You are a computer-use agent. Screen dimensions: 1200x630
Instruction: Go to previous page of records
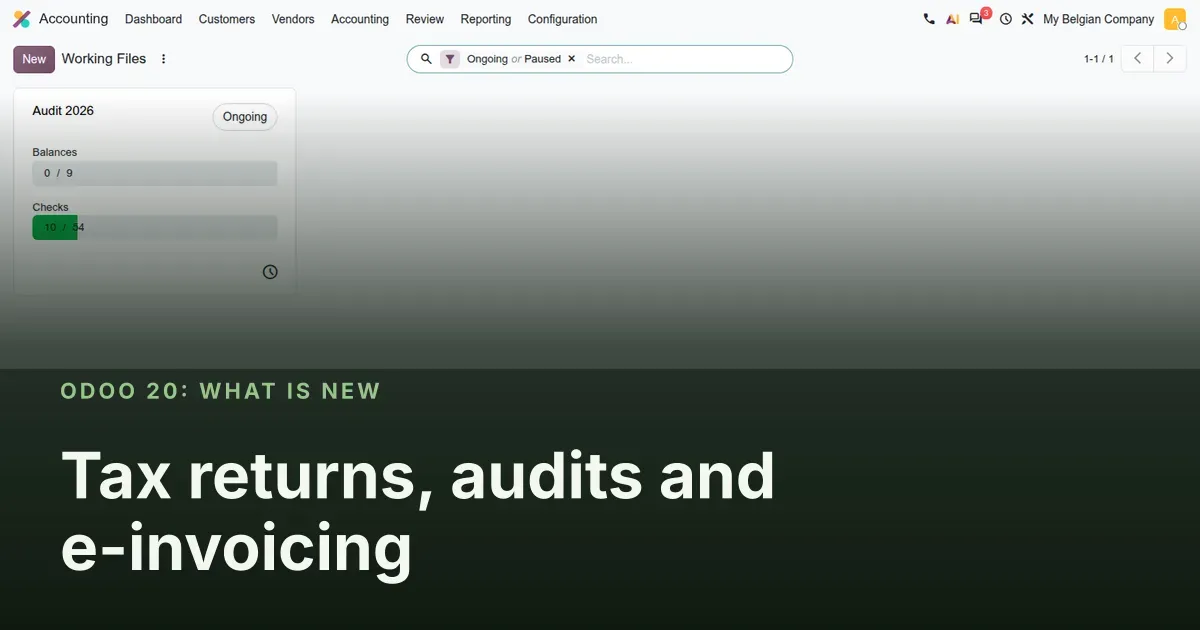[x=1137, y=59]
